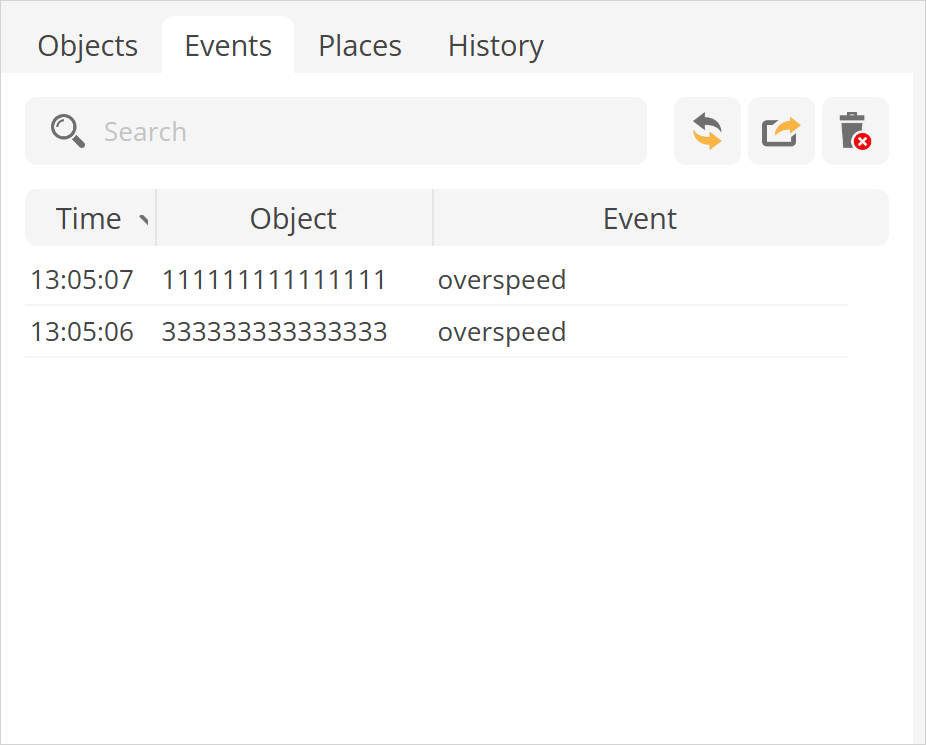Click the magnifying glass search icon
The height and width of the screenshot is (745, 926).
click(x=68, y=131)
